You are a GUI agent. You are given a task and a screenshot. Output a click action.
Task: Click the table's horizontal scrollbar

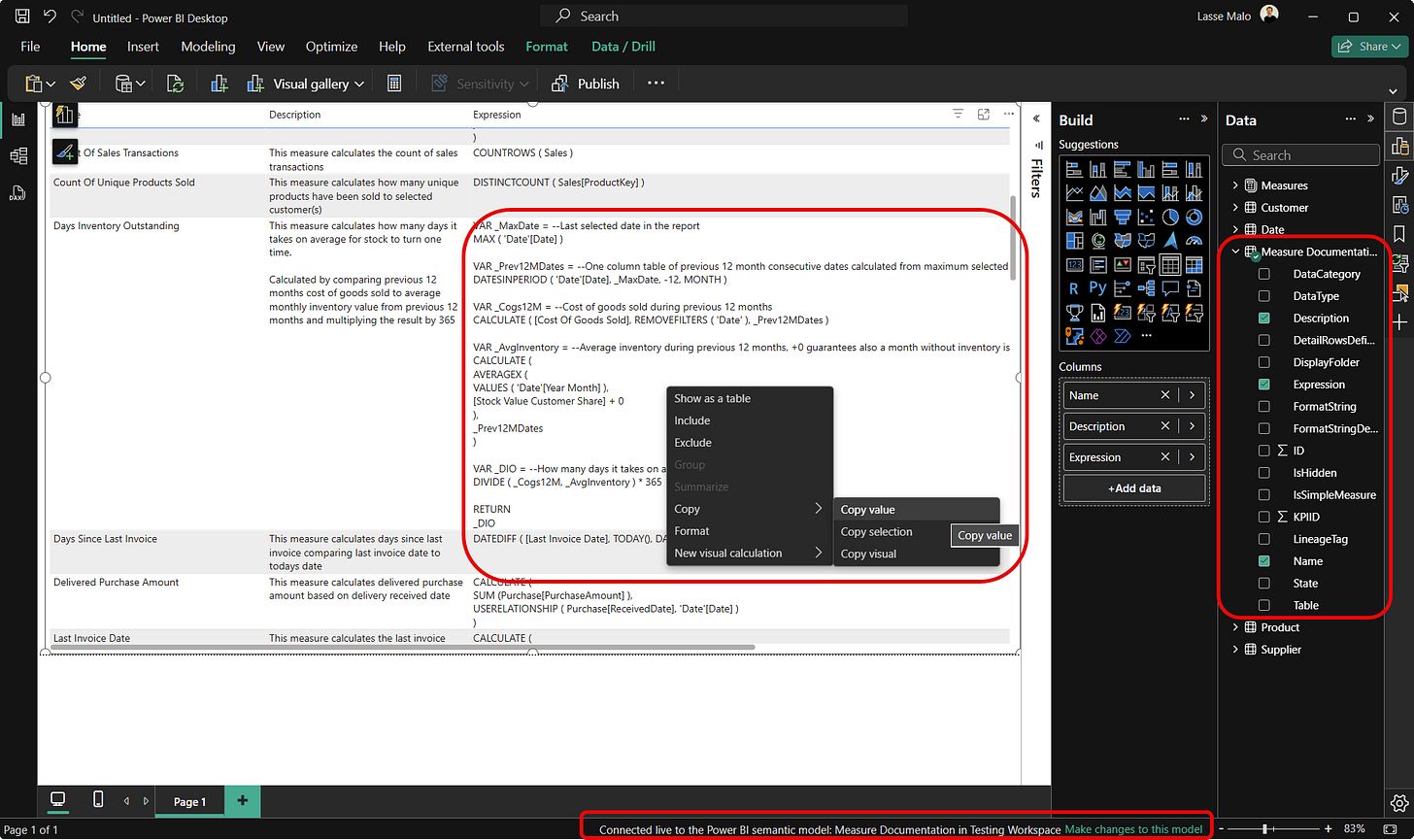click(x=403, y=647)
